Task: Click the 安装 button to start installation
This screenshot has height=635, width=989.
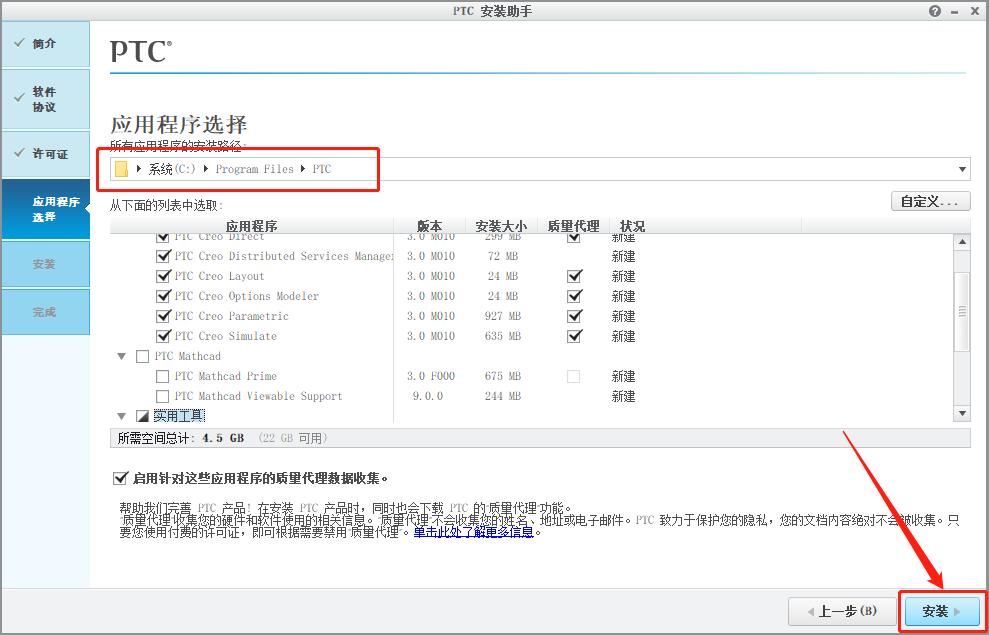Action: pyautogui.click(x=940, y=611)
